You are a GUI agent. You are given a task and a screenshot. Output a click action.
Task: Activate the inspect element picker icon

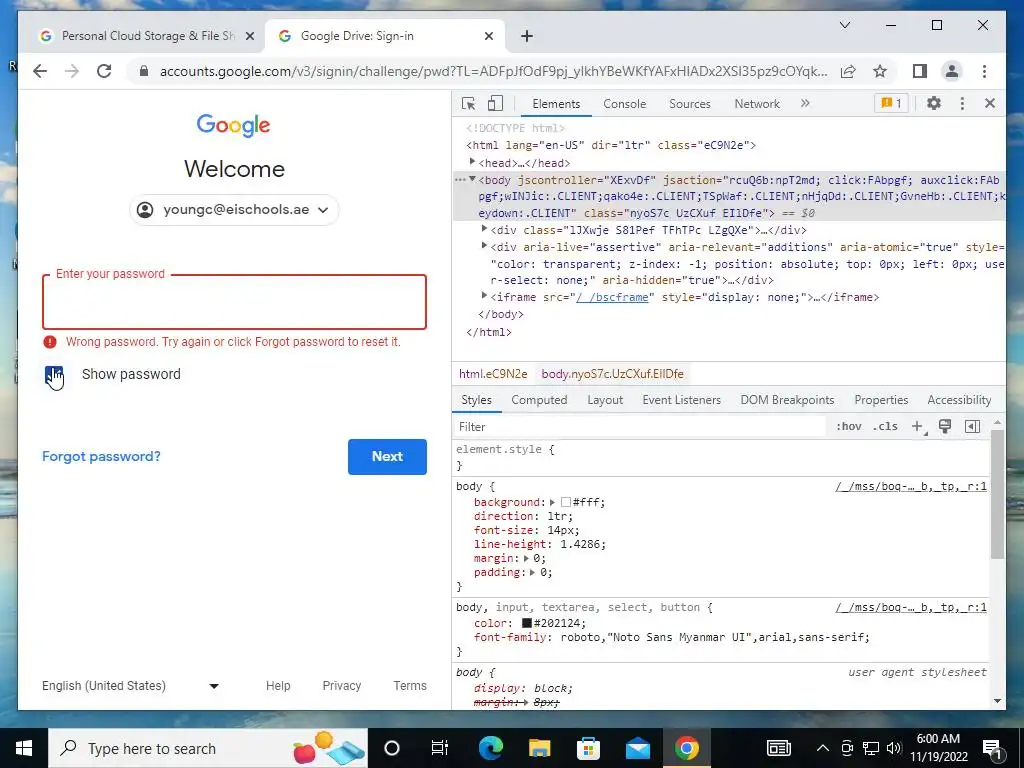(x=468, y=103)
